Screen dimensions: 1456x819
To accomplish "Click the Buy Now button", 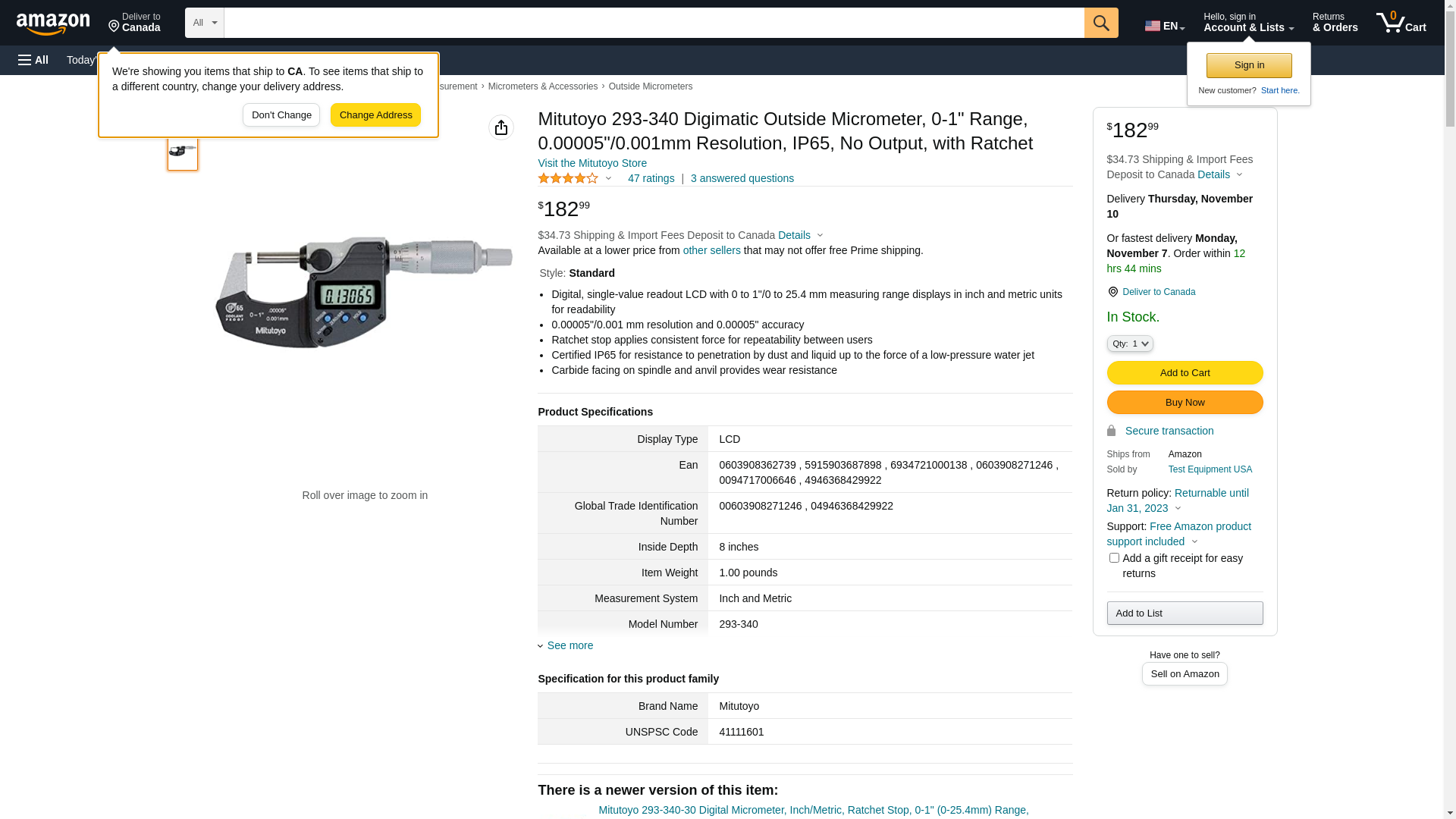I will click(1185, 402).
